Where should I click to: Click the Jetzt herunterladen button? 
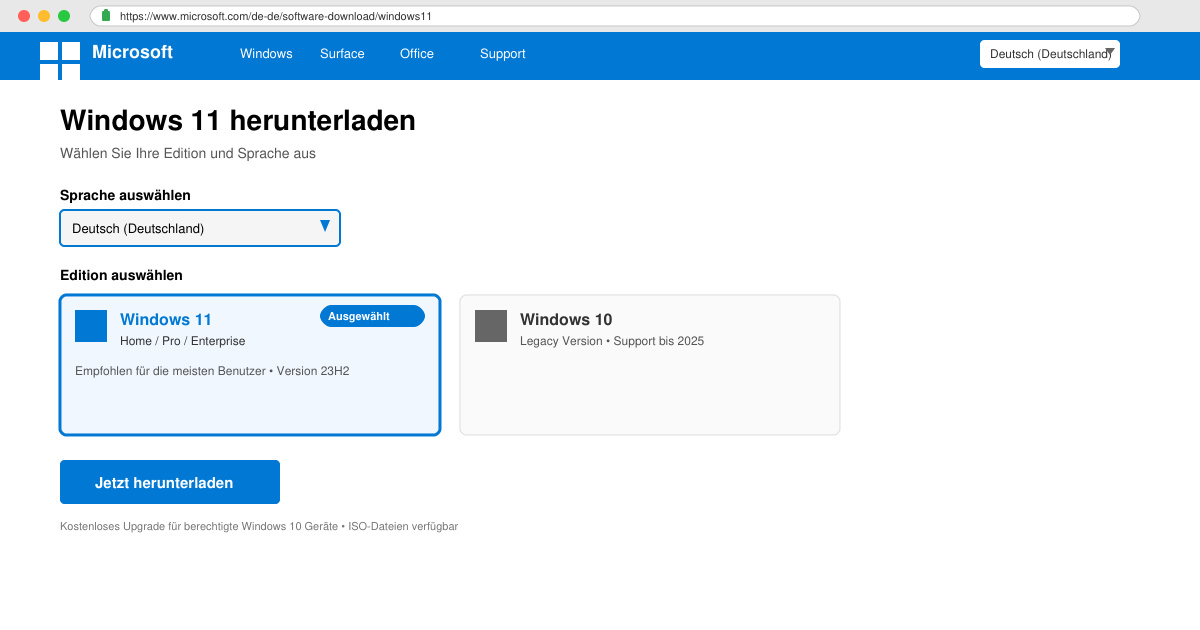170,482
